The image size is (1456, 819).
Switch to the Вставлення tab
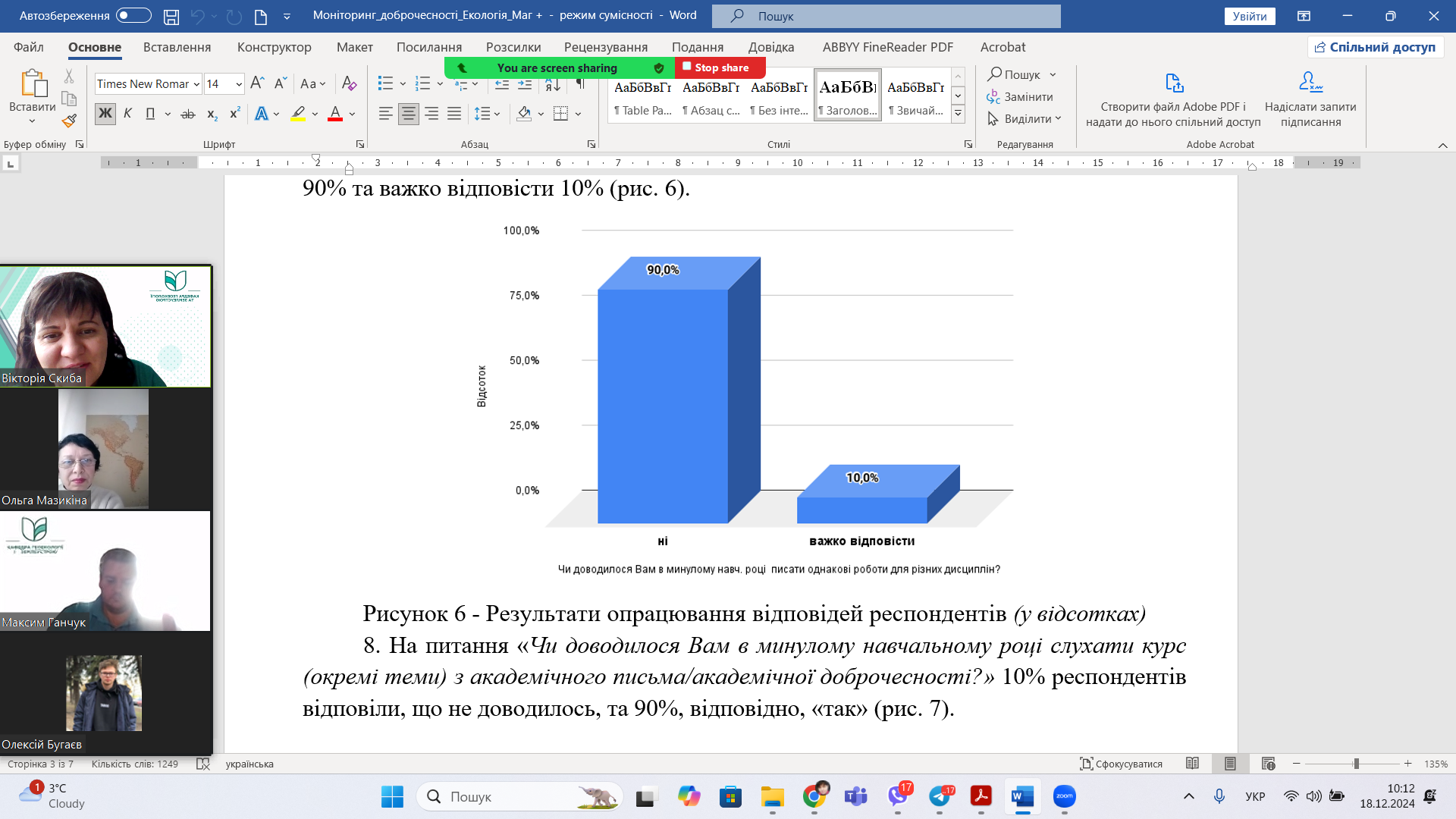pos(177,47)
